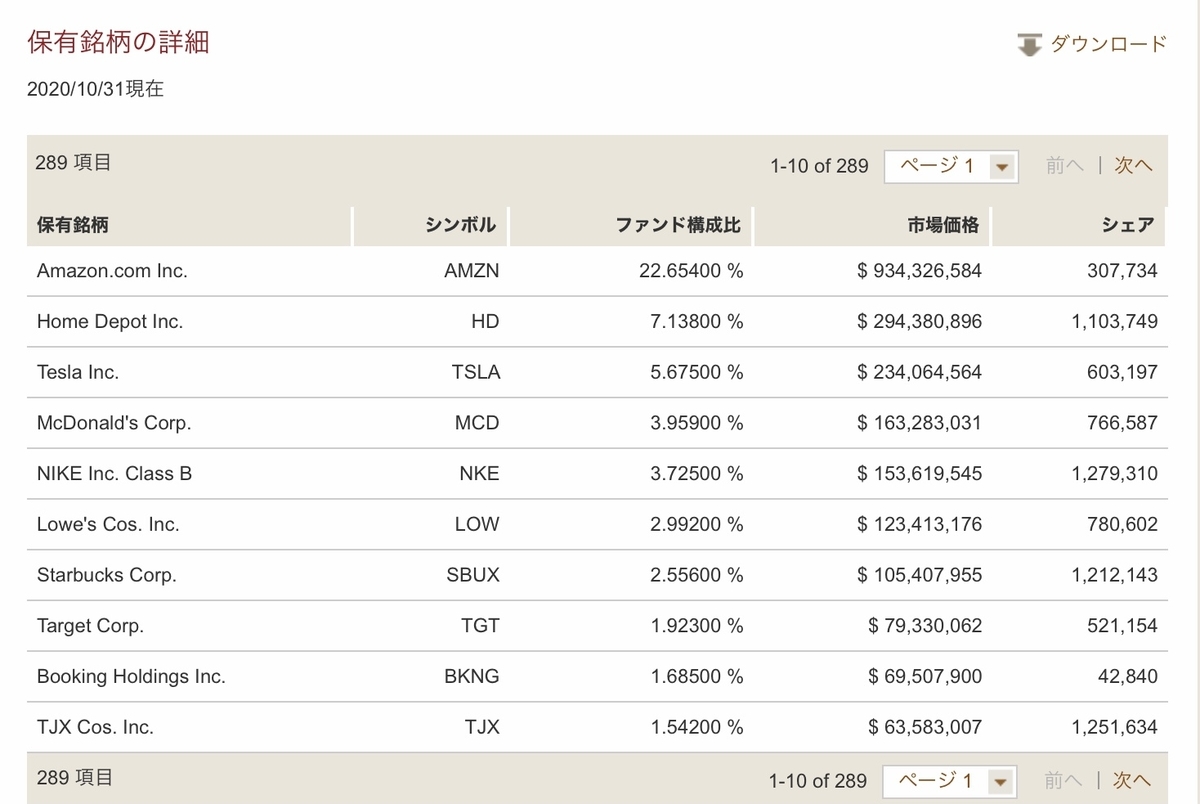Open the top ページ 1 dropdown
Image resolution: width=1200 pixels, height=804 pixels.
[x=950, y=166]
